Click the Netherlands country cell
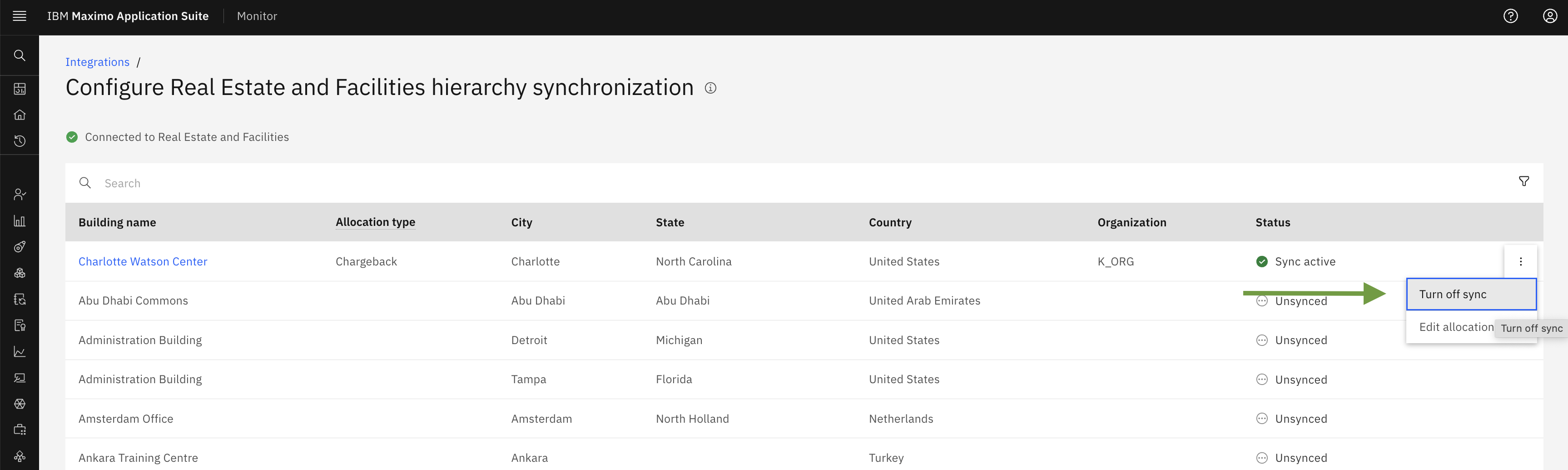This screenshot has width=1568, height=470. point(901,419)
